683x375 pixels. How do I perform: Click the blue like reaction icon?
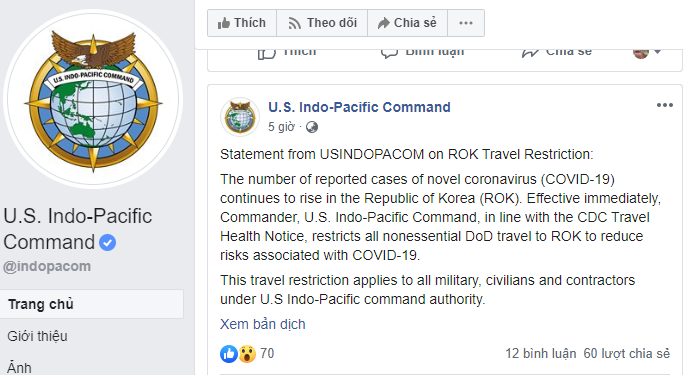229,354
